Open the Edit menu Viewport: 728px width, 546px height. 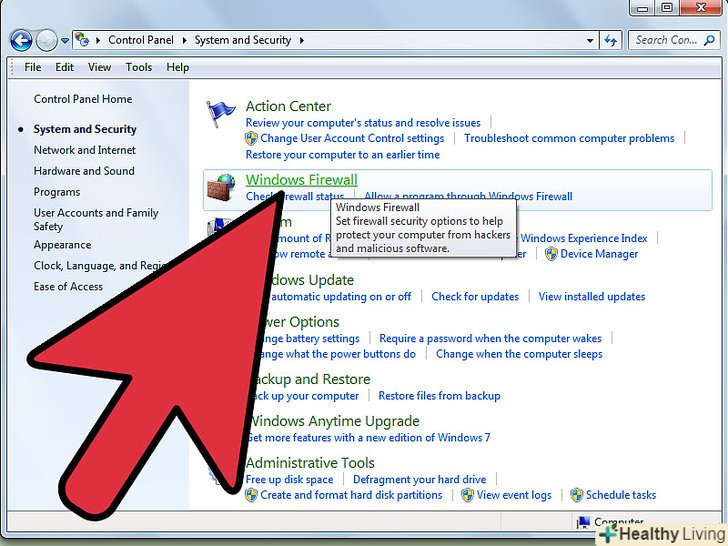(65, 67)
